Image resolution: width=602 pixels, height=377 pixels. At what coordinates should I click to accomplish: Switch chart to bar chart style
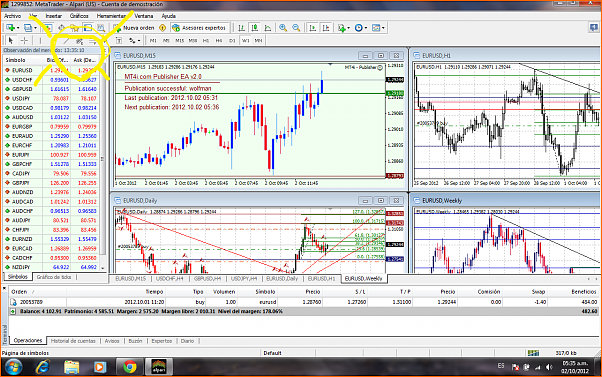(x=241, y=28)
